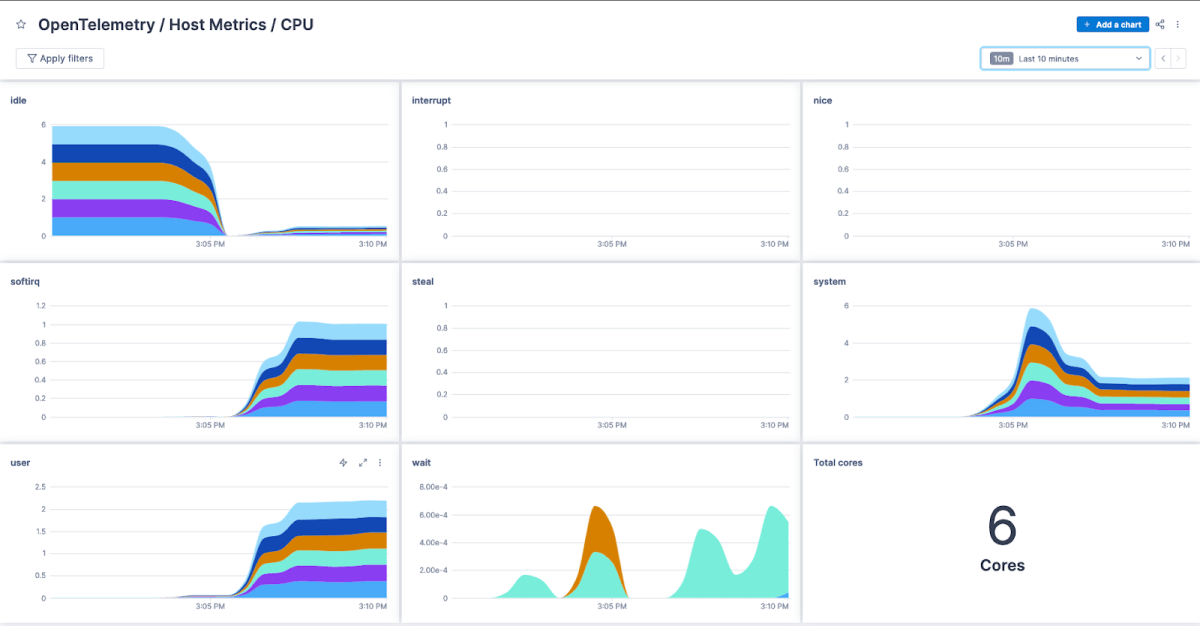
Task: Click the 3:05 PM label on idle chart
Action: 210,243
